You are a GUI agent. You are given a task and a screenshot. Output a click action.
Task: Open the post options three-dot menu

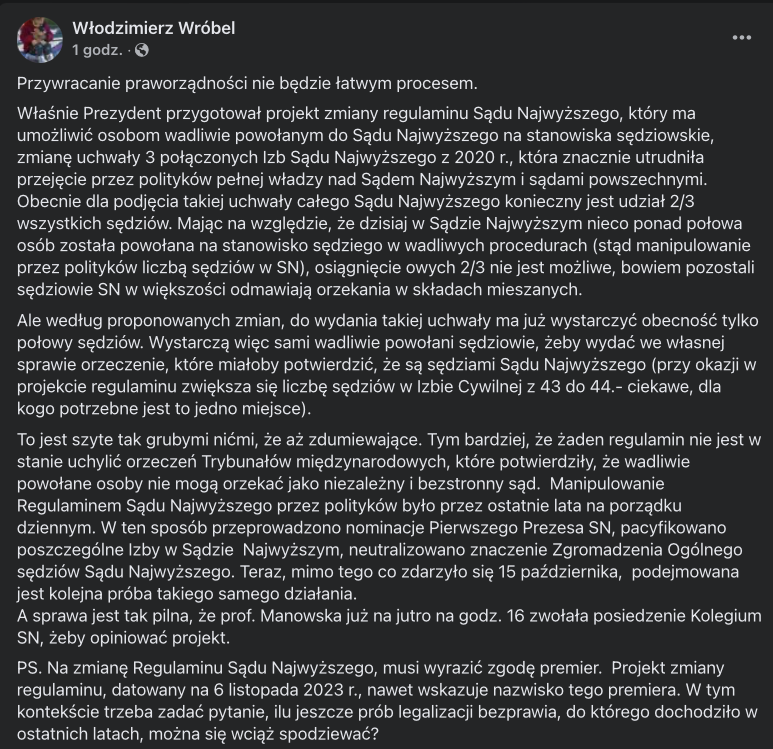pyautogui.click(x=741, y=37)
